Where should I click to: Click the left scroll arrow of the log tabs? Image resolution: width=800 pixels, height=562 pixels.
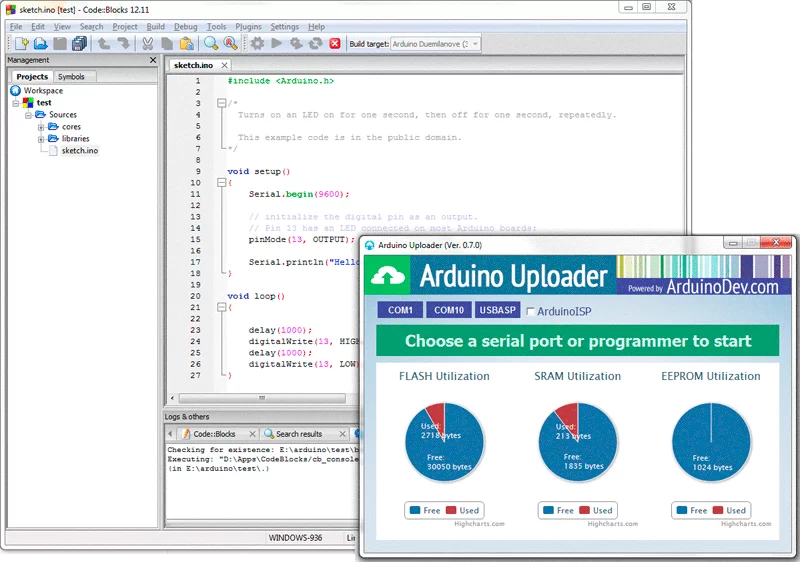coord(170,434)
